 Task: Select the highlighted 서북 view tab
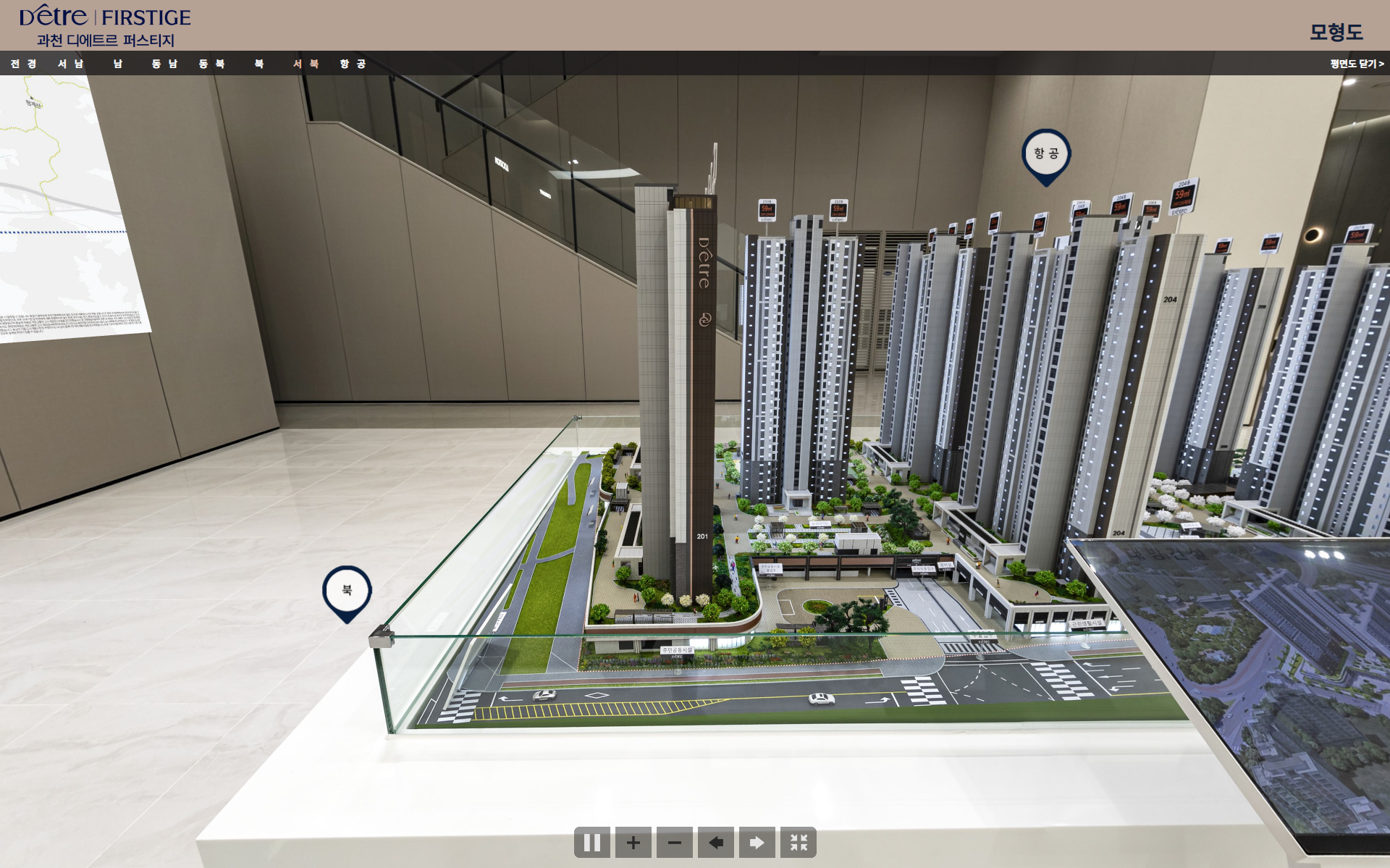pos(306,64)
